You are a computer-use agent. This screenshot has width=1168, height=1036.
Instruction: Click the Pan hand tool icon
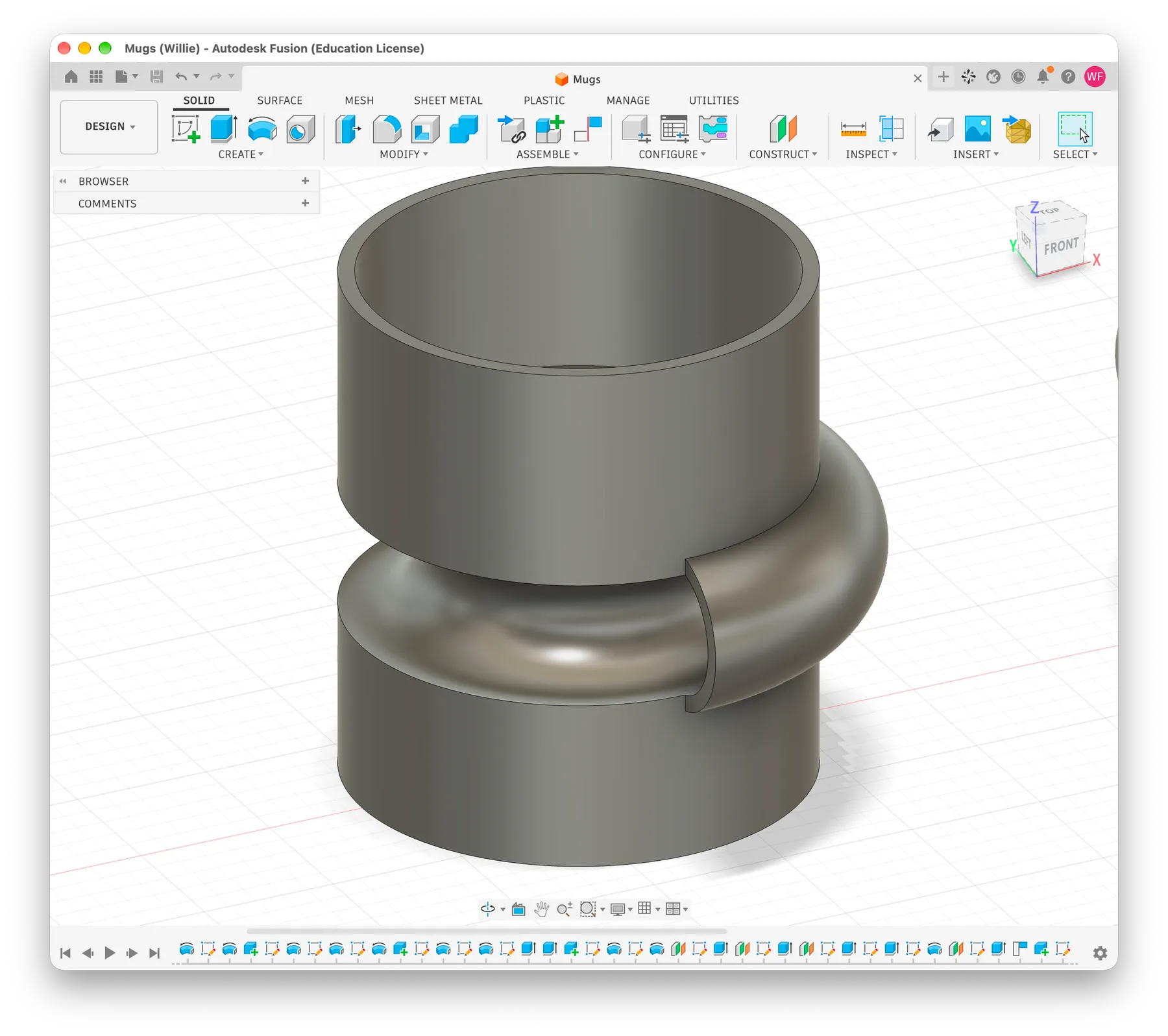541,909
